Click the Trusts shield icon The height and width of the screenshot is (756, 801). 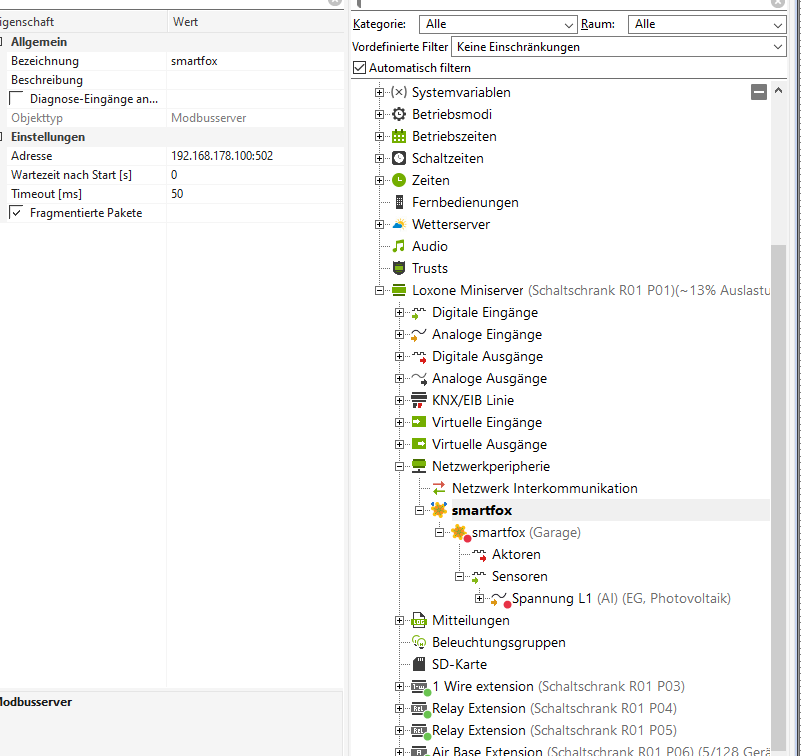399,268
